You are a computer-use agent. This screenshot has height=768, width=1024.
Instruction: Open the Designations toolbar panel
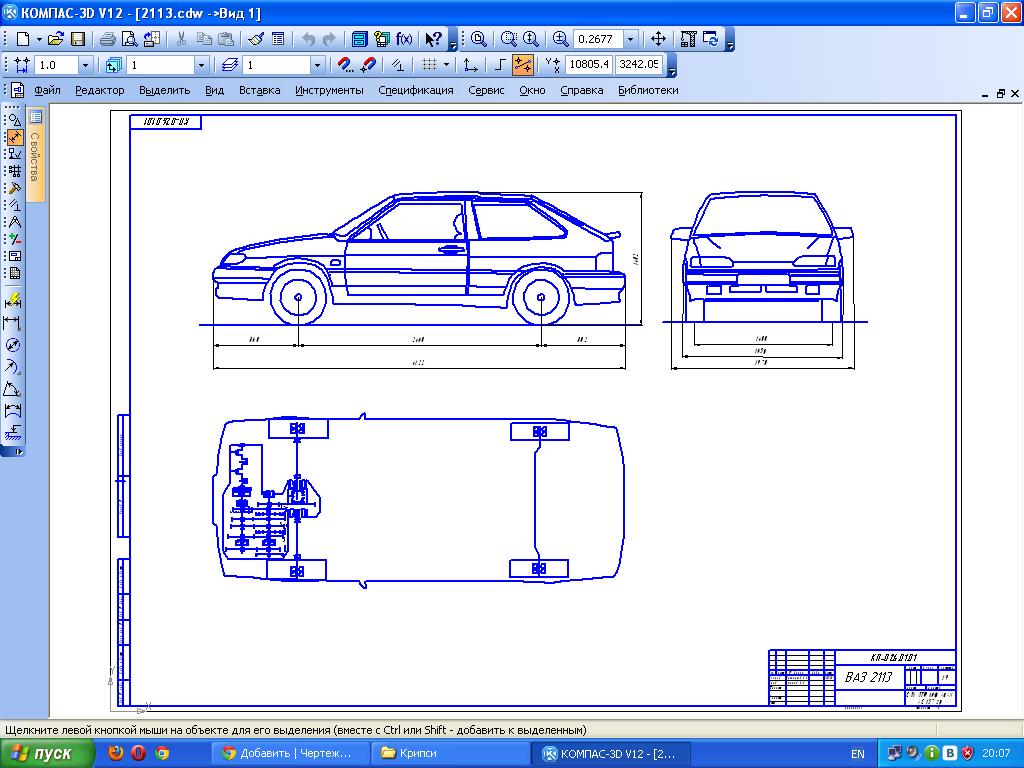coord(14,154)
